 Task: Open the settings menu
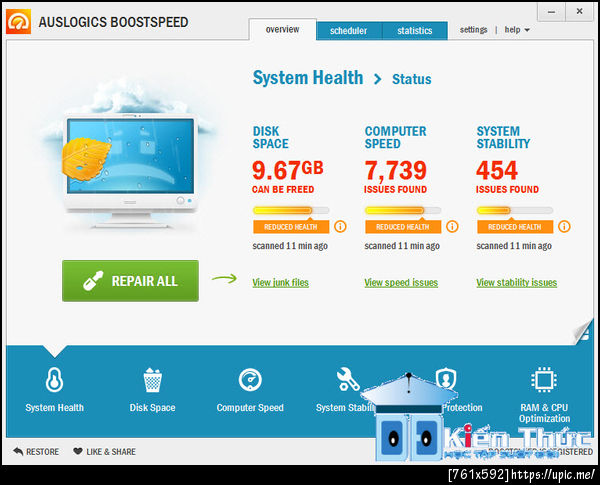click(x=473, y=30)
